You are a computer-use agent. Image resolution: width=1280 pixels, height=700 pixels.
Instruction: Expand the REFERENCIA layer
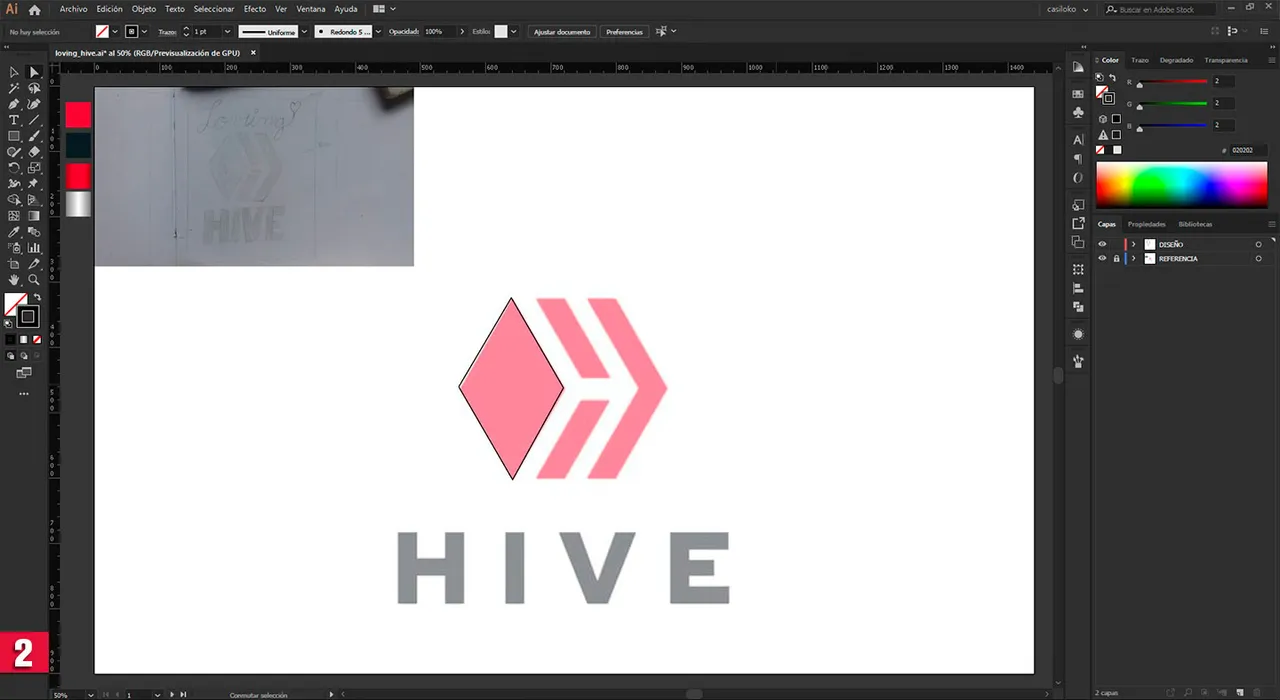click(1133, 258)
